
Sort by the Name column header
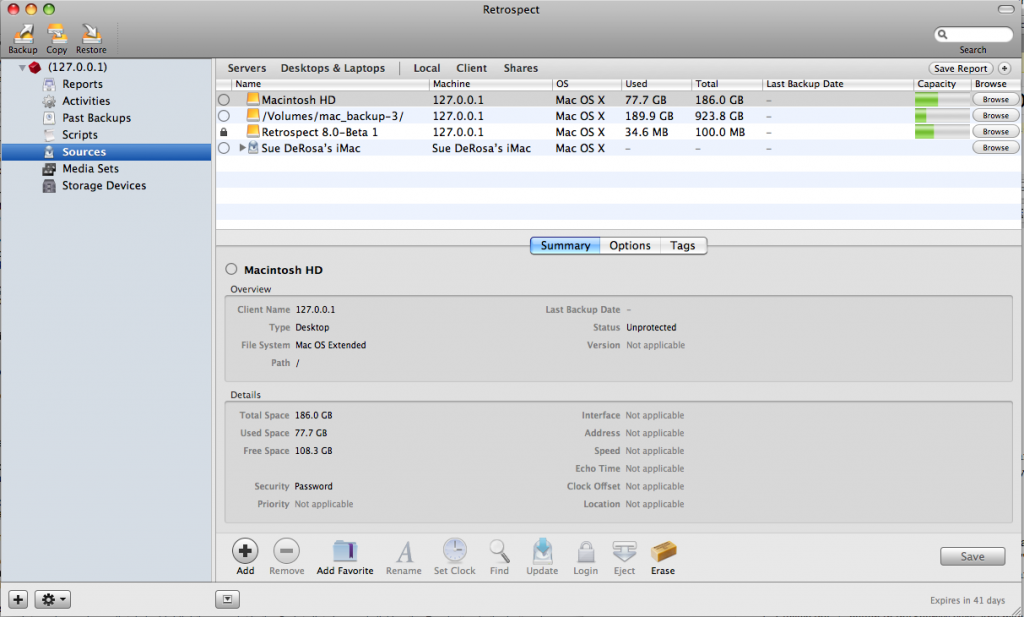pyautogui.click(x=330, y=84)
